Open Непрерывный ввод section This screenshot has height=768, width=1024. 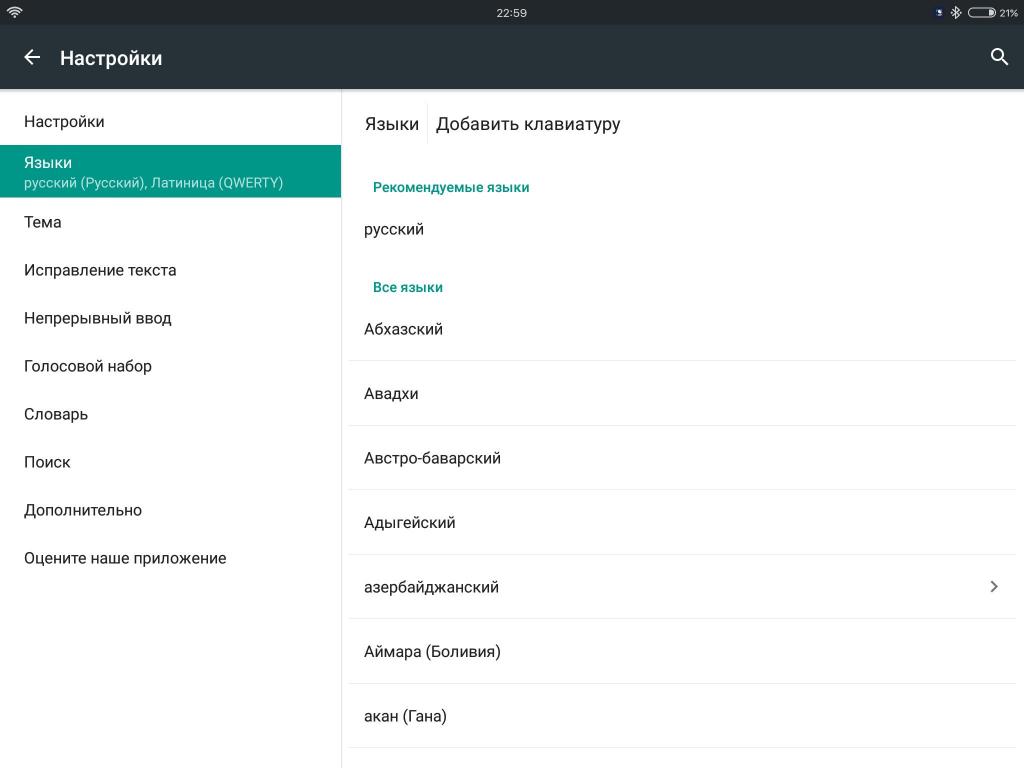point(170,318)
